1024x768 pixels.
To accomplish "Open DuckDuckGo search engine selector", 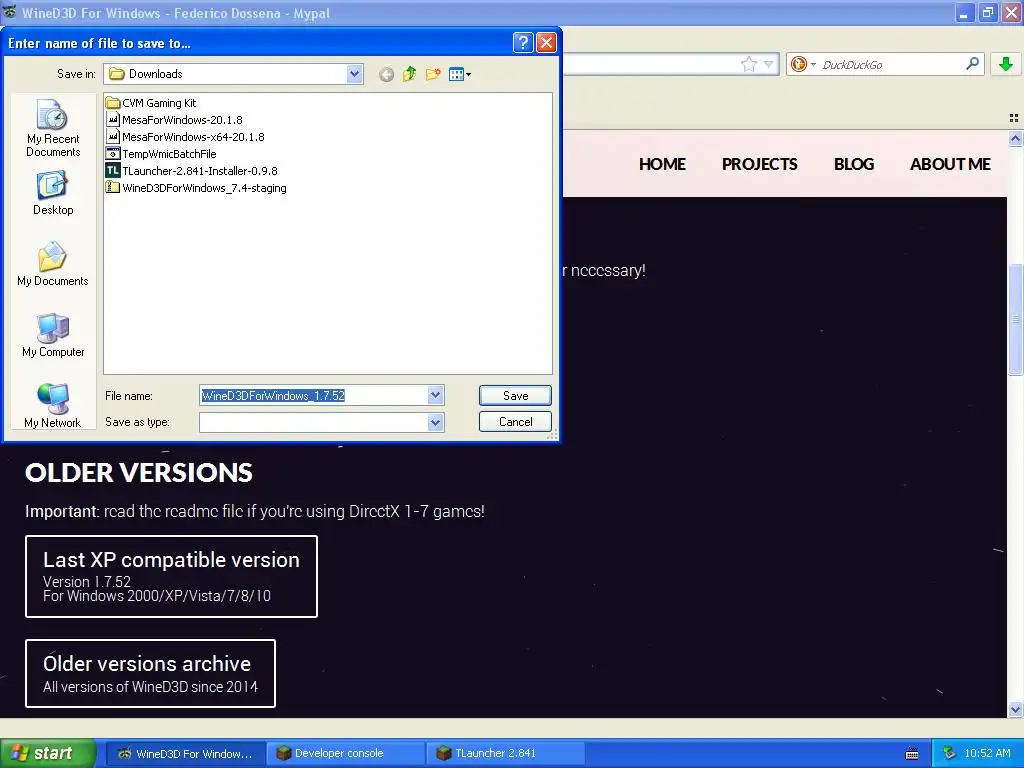I will [803, 64].
